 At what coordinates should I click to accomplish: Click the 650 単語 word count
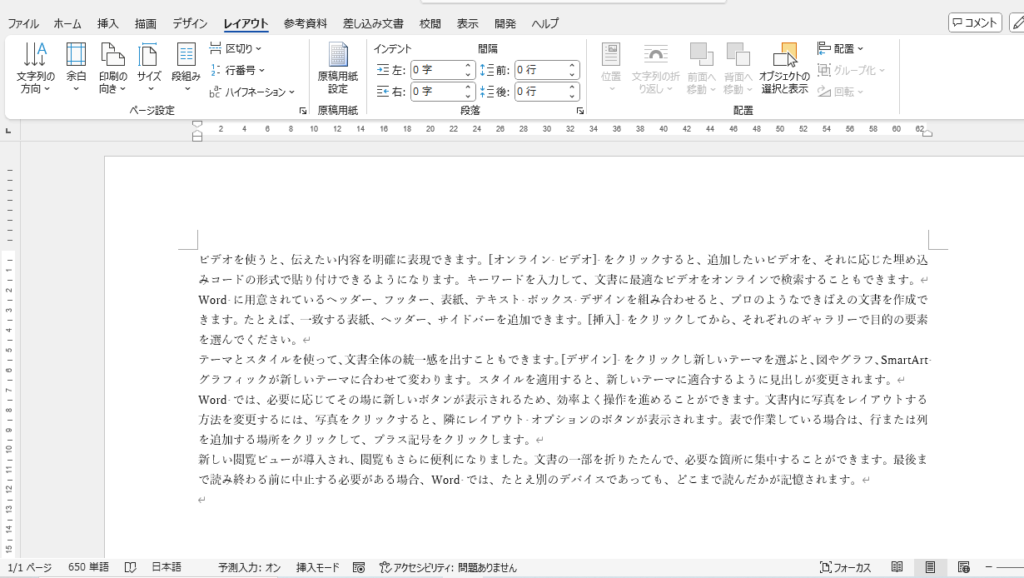click(88, 568)
